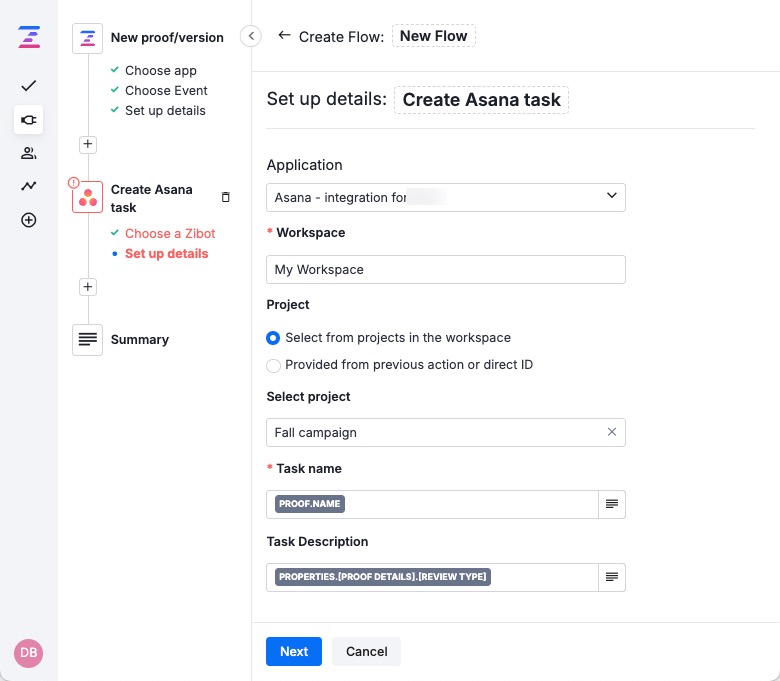Viewport: 780px width, 681px height.
Task: Add step after New proof/version with plus
Action: 88,144
